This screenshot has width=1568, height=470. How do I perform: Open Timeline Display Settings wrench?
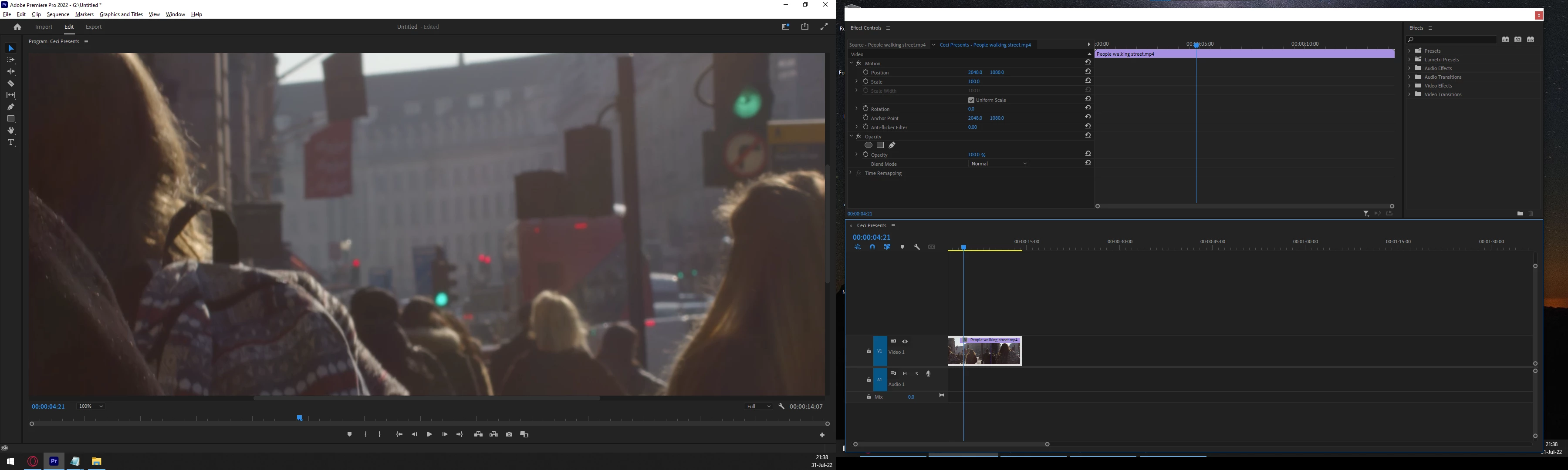coord(917,247)
